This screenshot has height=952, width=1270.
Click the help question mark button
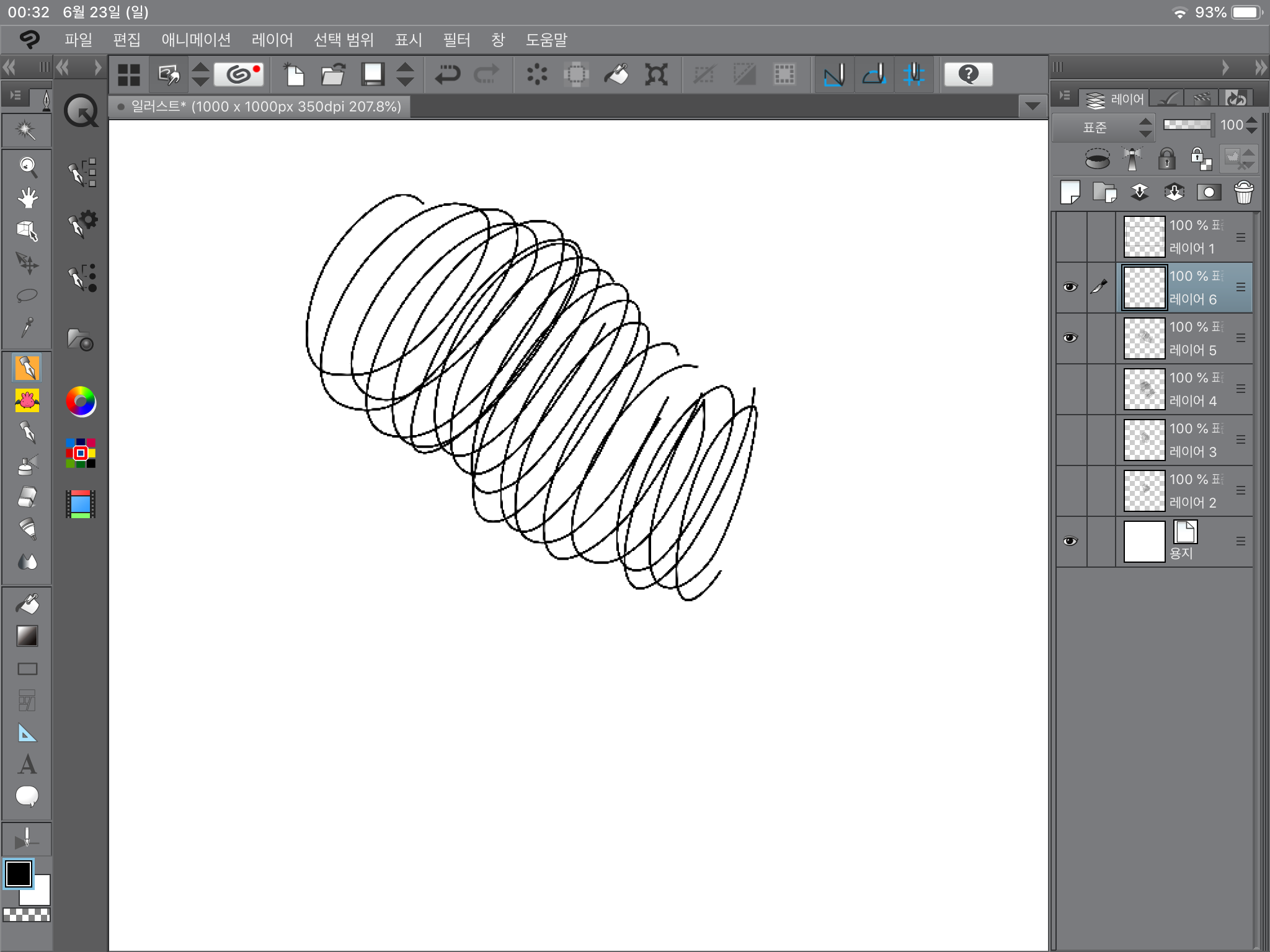[x=968, y=75]
